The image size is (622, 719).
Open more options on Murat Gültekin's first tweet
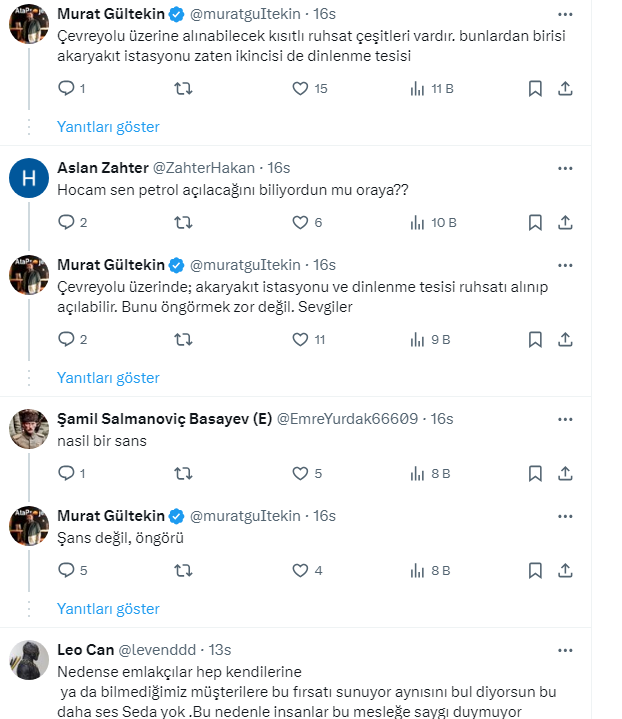coord(565,15)
